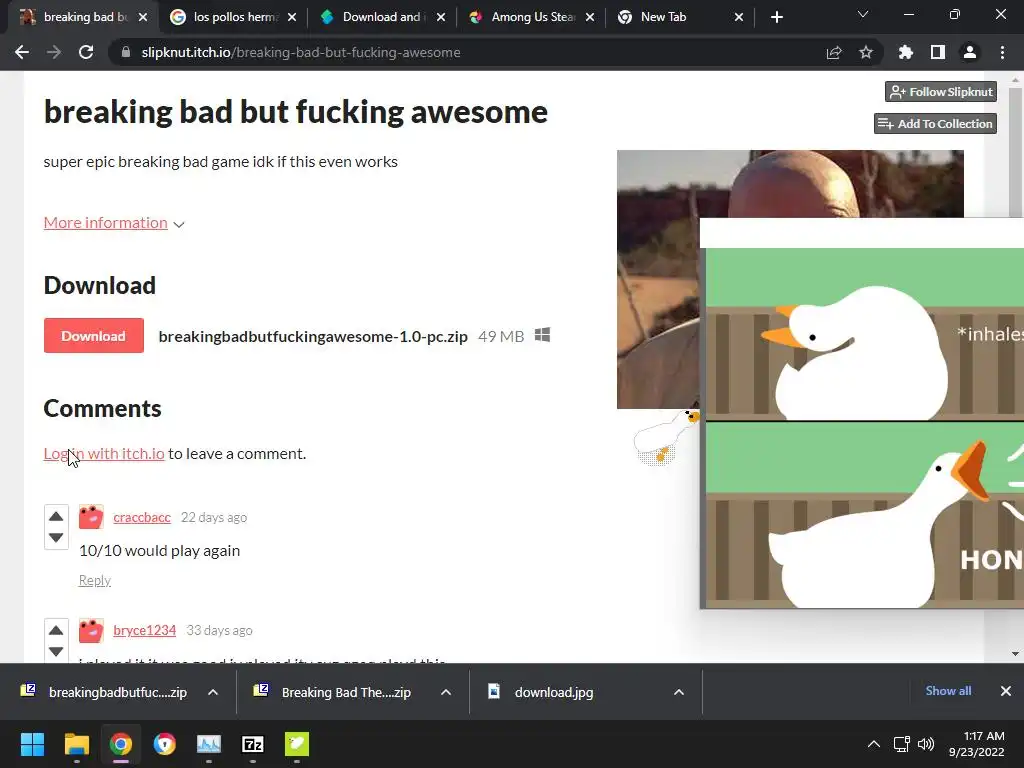Open the green app on taskbar
The height and width of the screenshot is (768, 1024).
point(296,744)
